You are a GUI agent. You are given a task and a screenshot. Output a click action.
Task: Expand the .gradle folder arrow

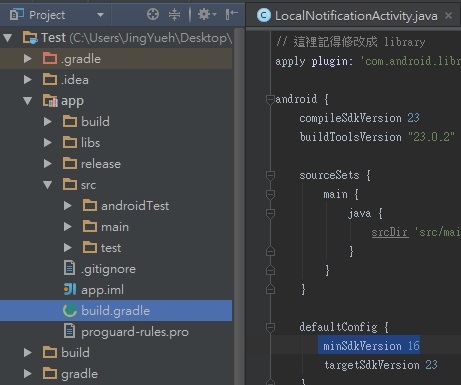[x=28, y=59]
